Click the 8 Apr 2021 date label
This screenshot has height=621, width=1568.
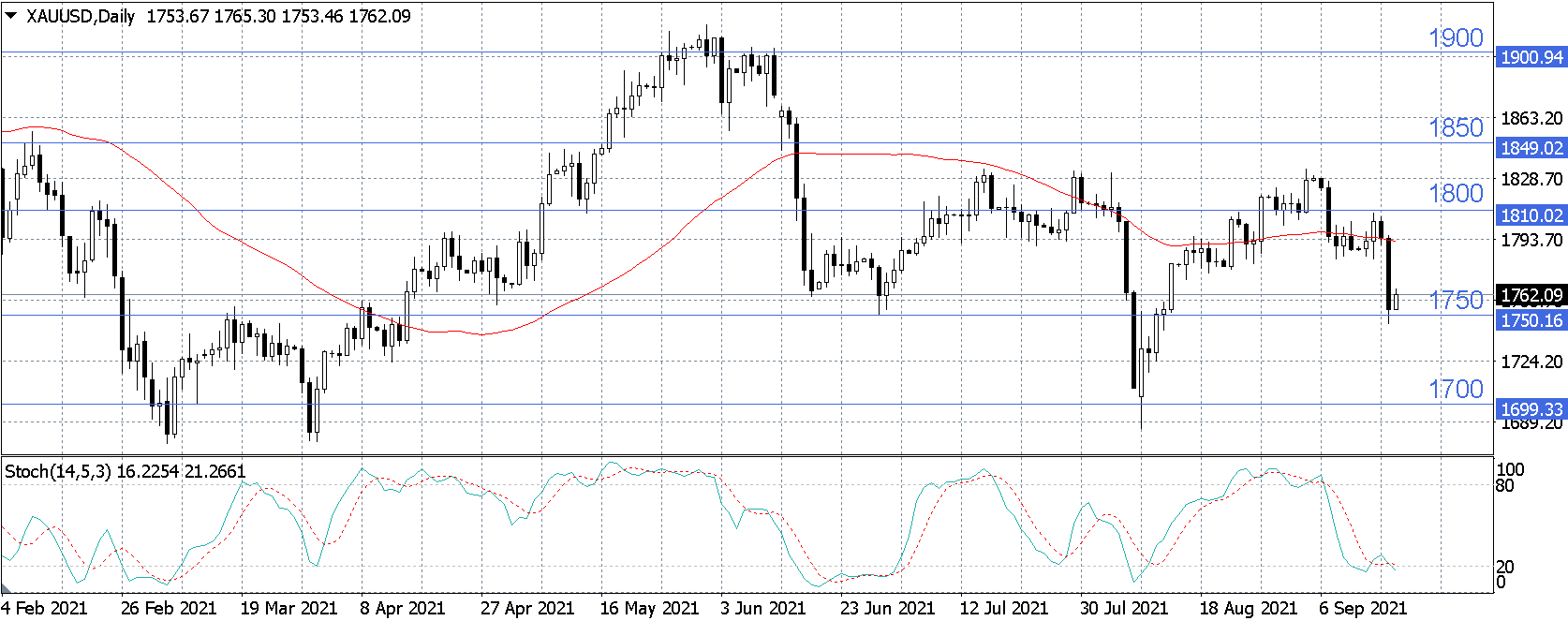pyautogui.click(x=403, y=608)
